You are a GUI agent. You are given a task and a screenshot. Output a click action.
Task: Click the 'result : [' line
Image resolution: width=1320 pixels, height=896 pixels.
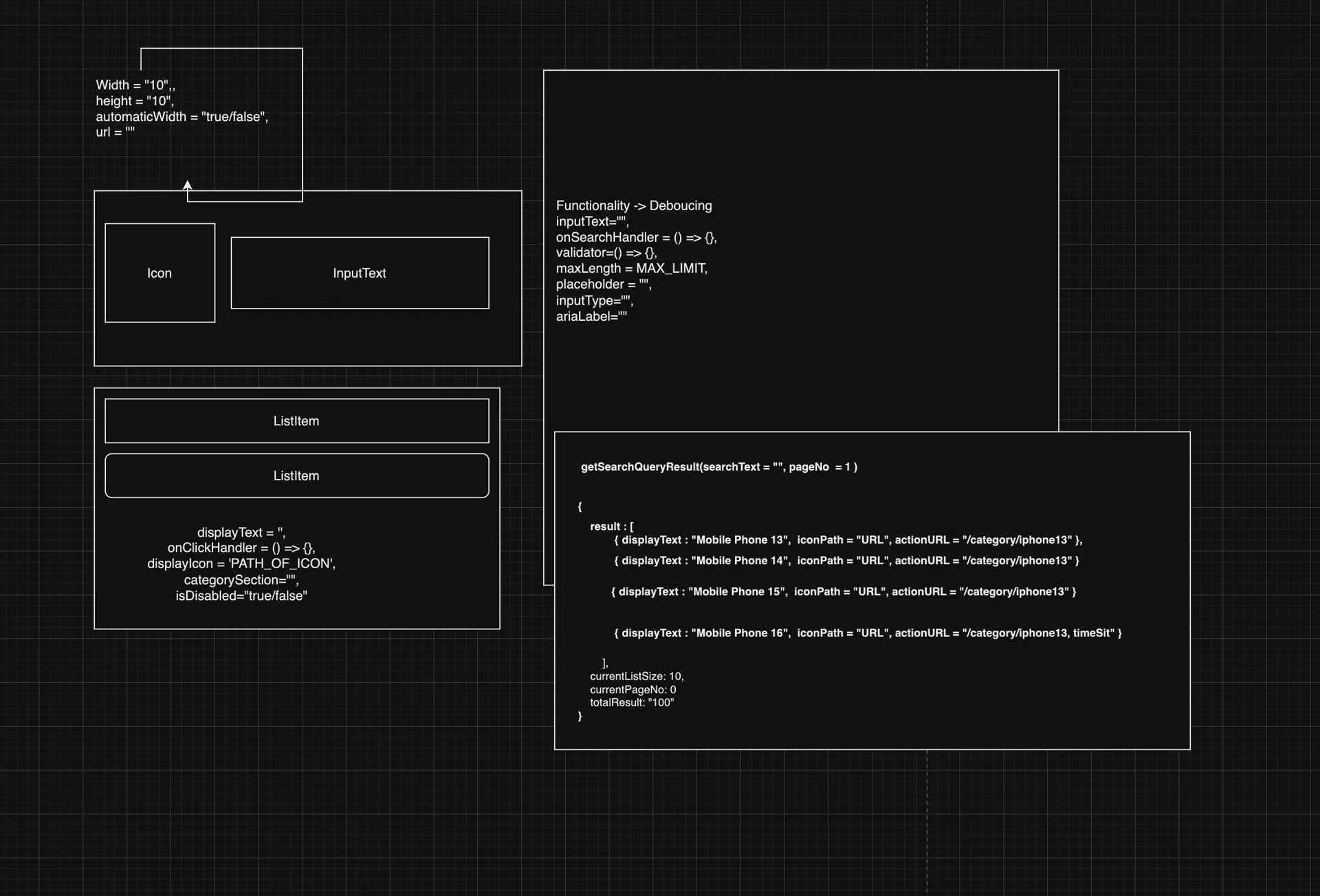[x=612, y=526]
